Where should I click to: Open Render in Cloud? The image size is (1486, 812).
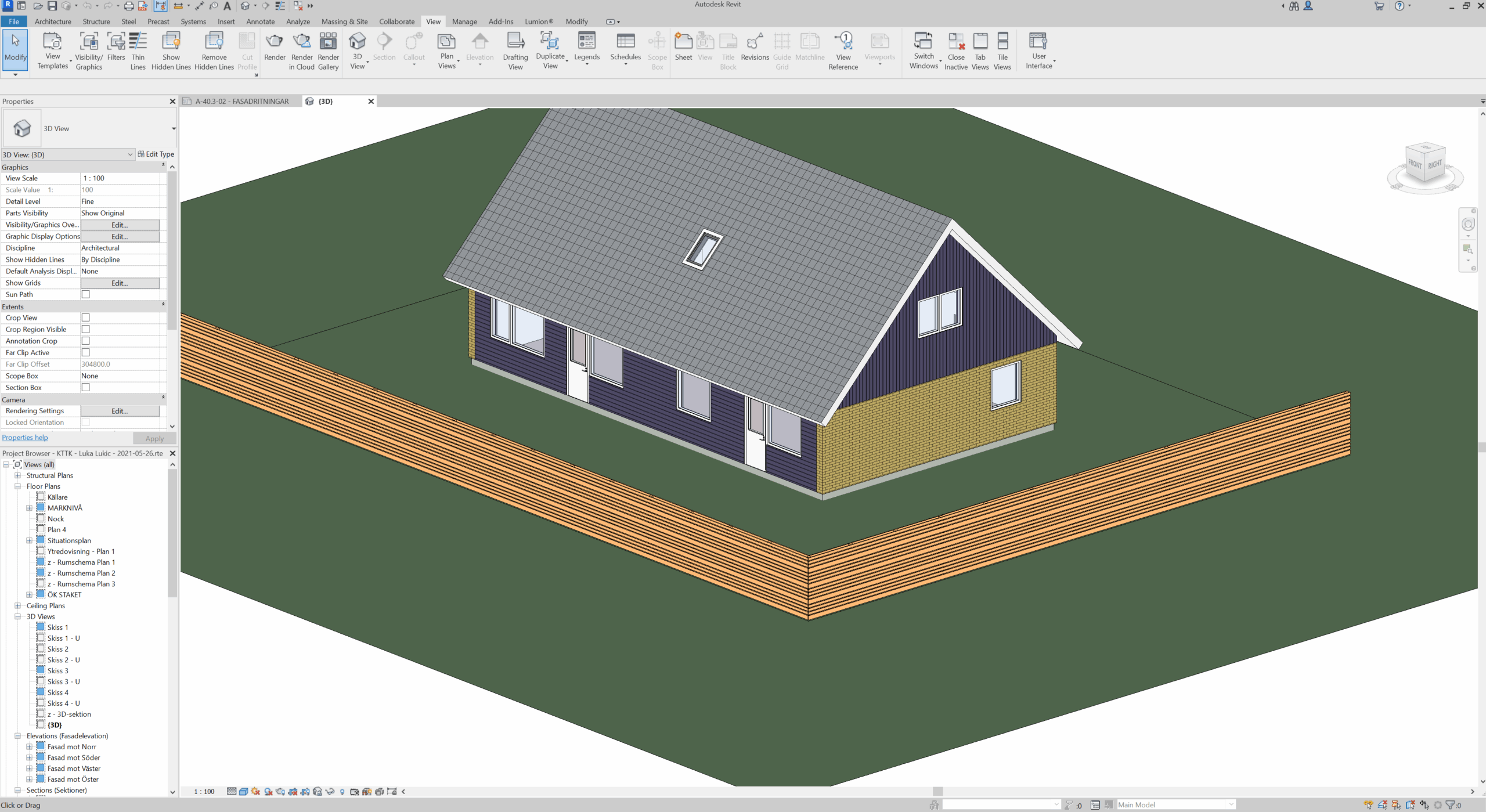click(x=302, y=50)
